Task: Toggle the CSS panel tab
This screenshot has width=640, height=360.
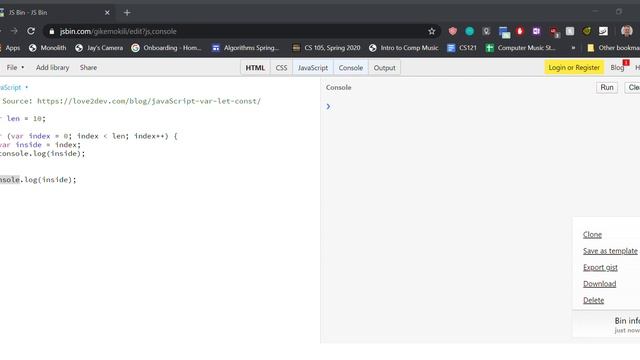Action: pyautogui.click(x=281, y=68)
